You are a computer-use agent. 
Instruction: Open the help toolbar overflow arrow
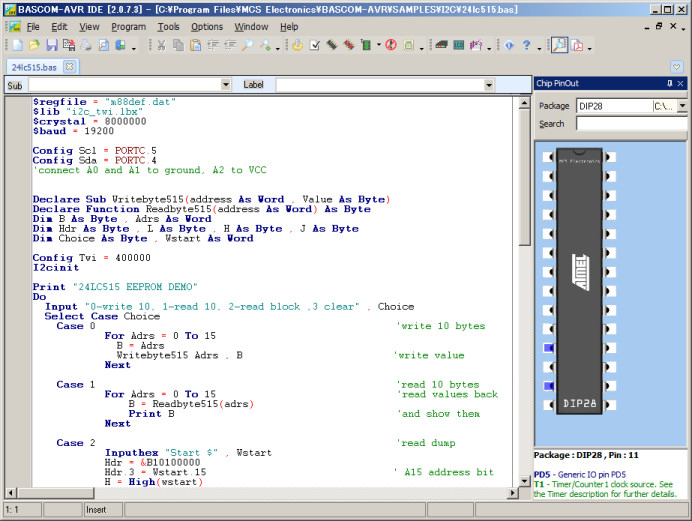tap(539, 48)
